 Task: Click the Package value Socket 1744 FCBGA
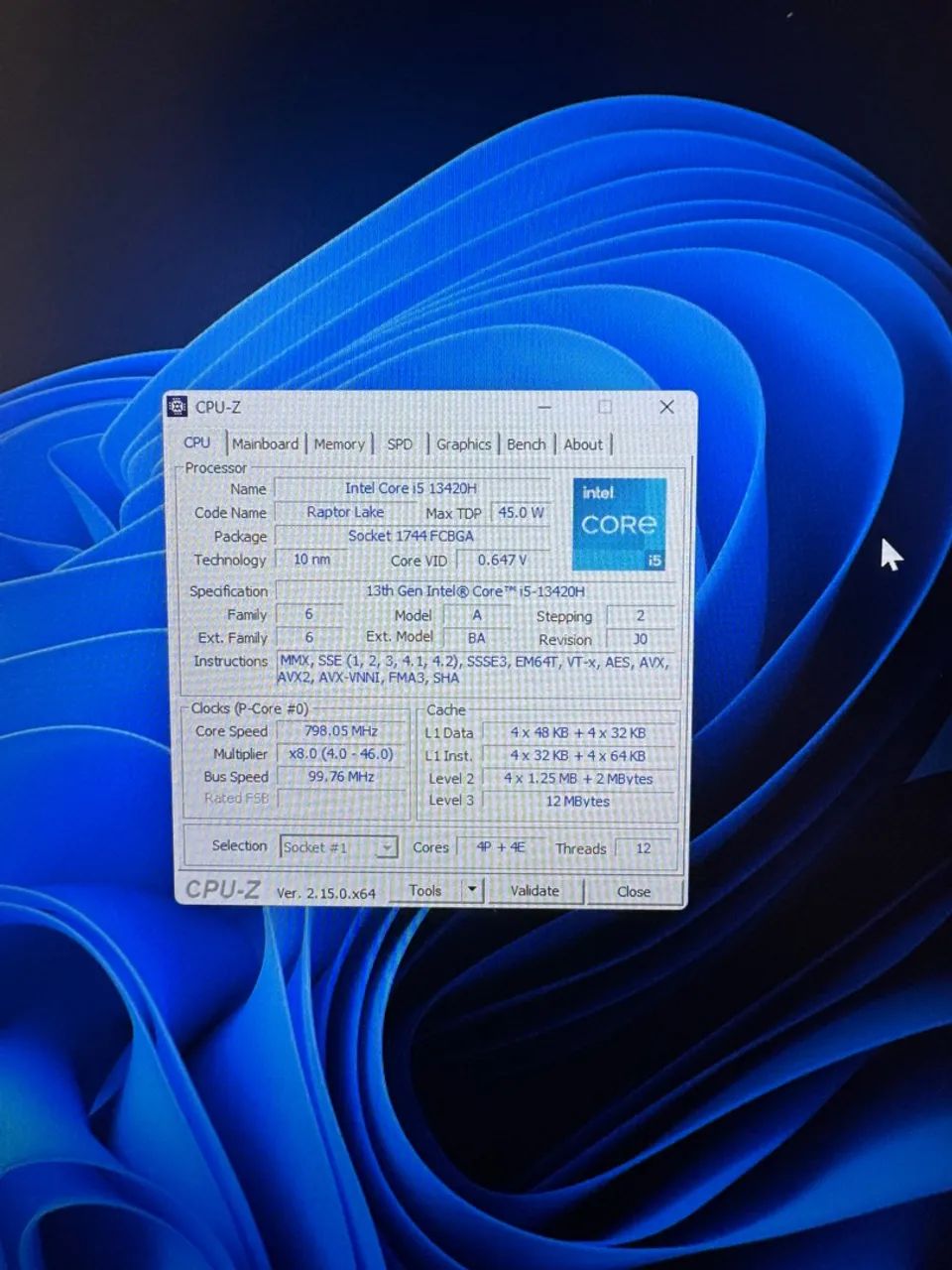412,536
